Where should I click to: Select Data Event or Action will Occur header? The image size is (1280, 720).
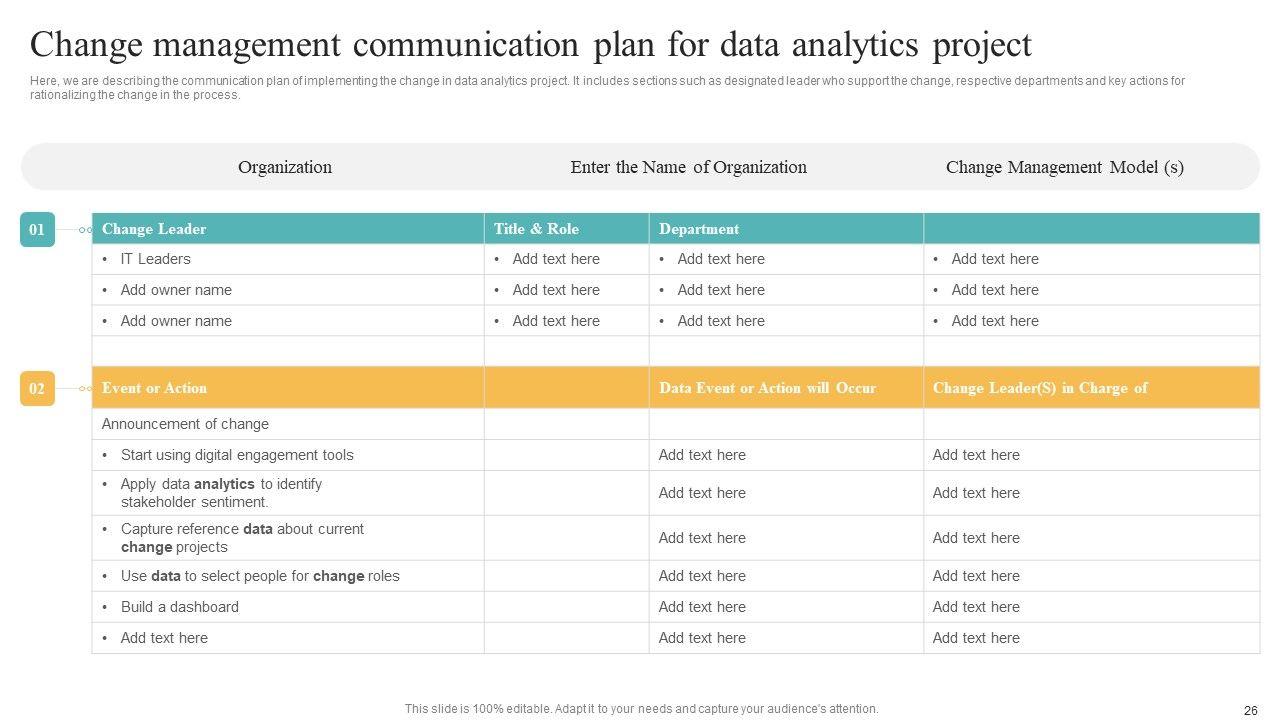767,388
